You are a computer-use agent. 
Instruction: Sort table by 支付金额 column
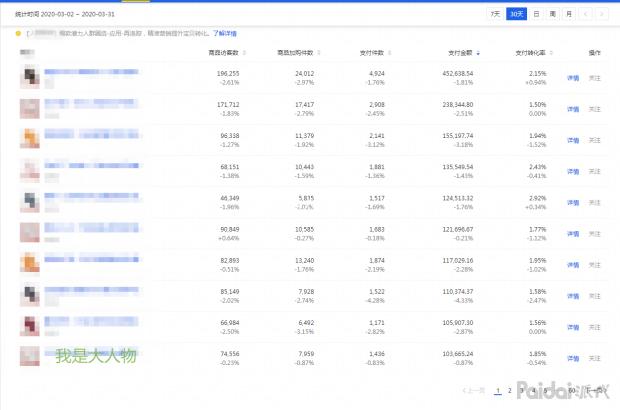460,51
